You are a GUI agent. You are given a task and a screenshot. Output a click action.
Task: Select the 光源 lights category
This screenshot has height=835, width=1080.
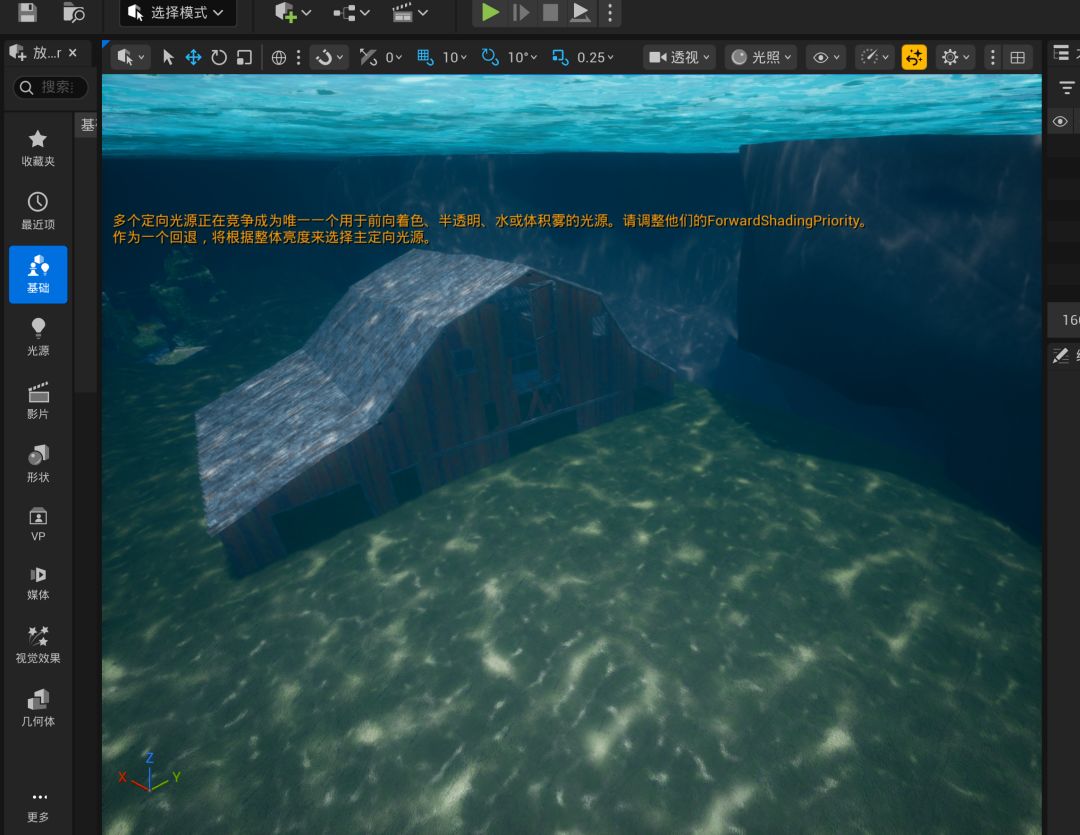[x=38, y=338]
